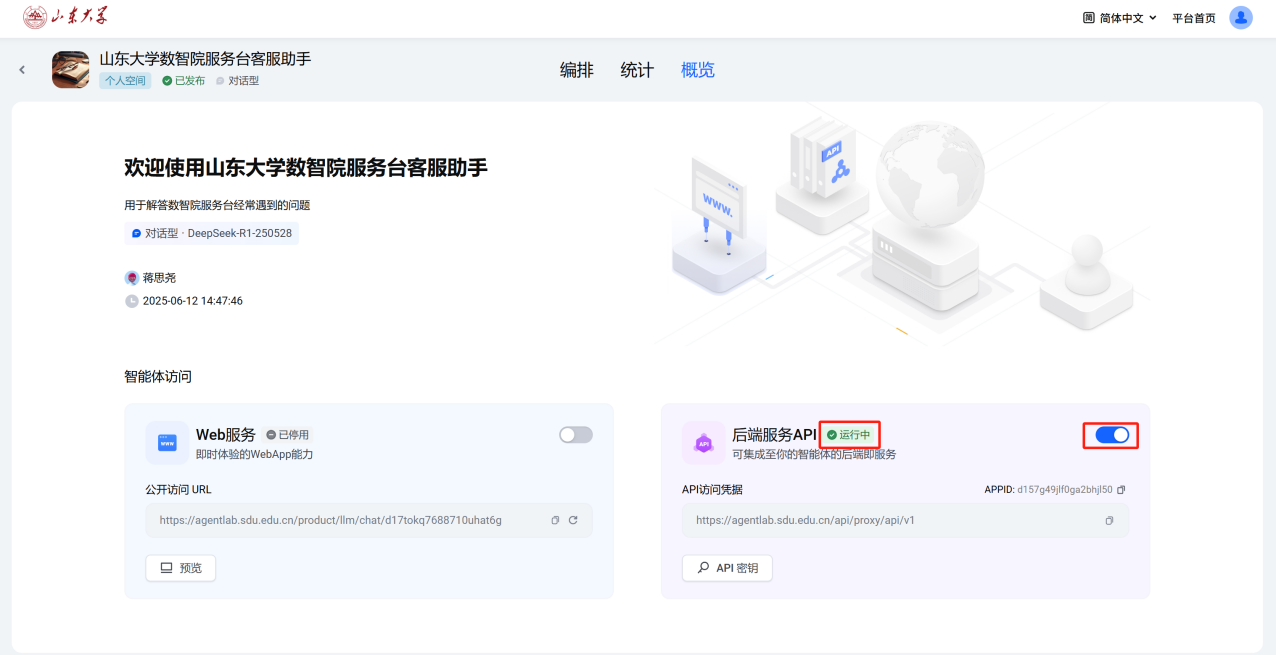Copy the API proxy URL

click(1109, 521)
